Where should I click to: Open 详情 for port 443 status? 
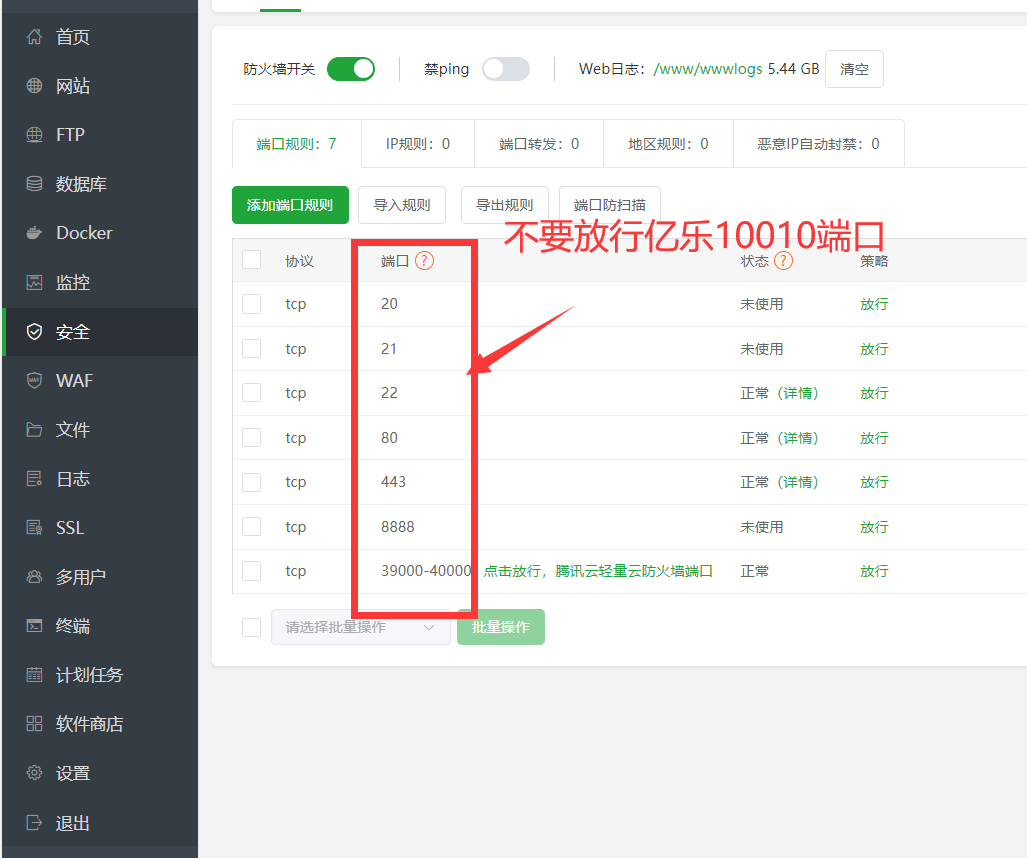[802, 482]
